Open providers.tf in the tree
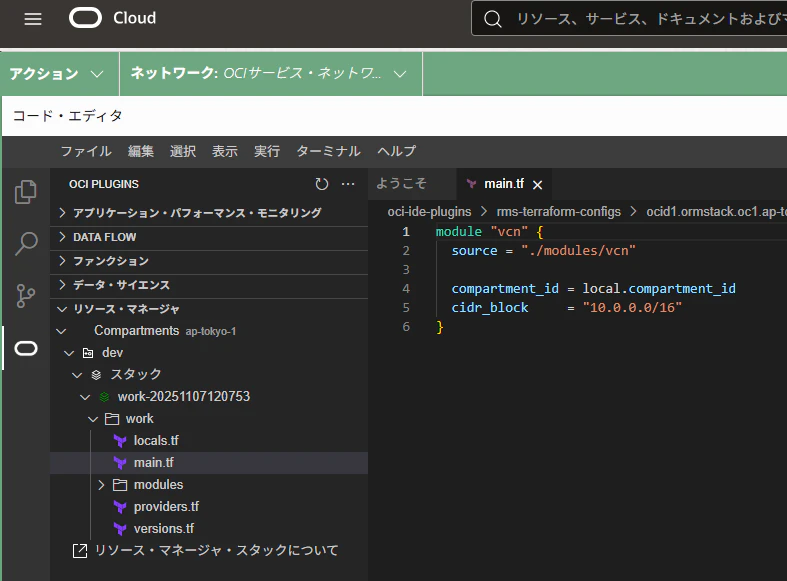This screenshot has width=787, height=581. point(166,507)
